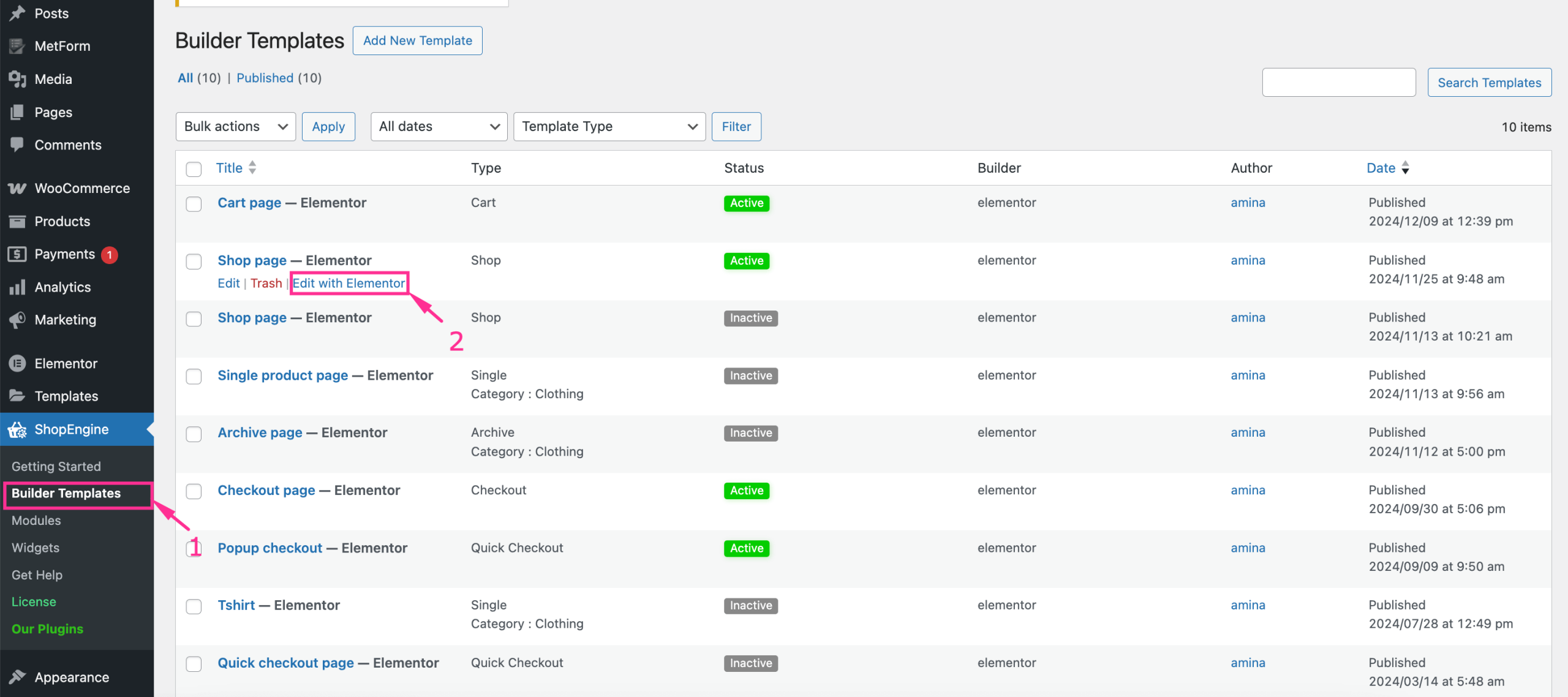1568x697 pixels.
Task: Click the Templates folder icon
Action: tap(17, 396)
